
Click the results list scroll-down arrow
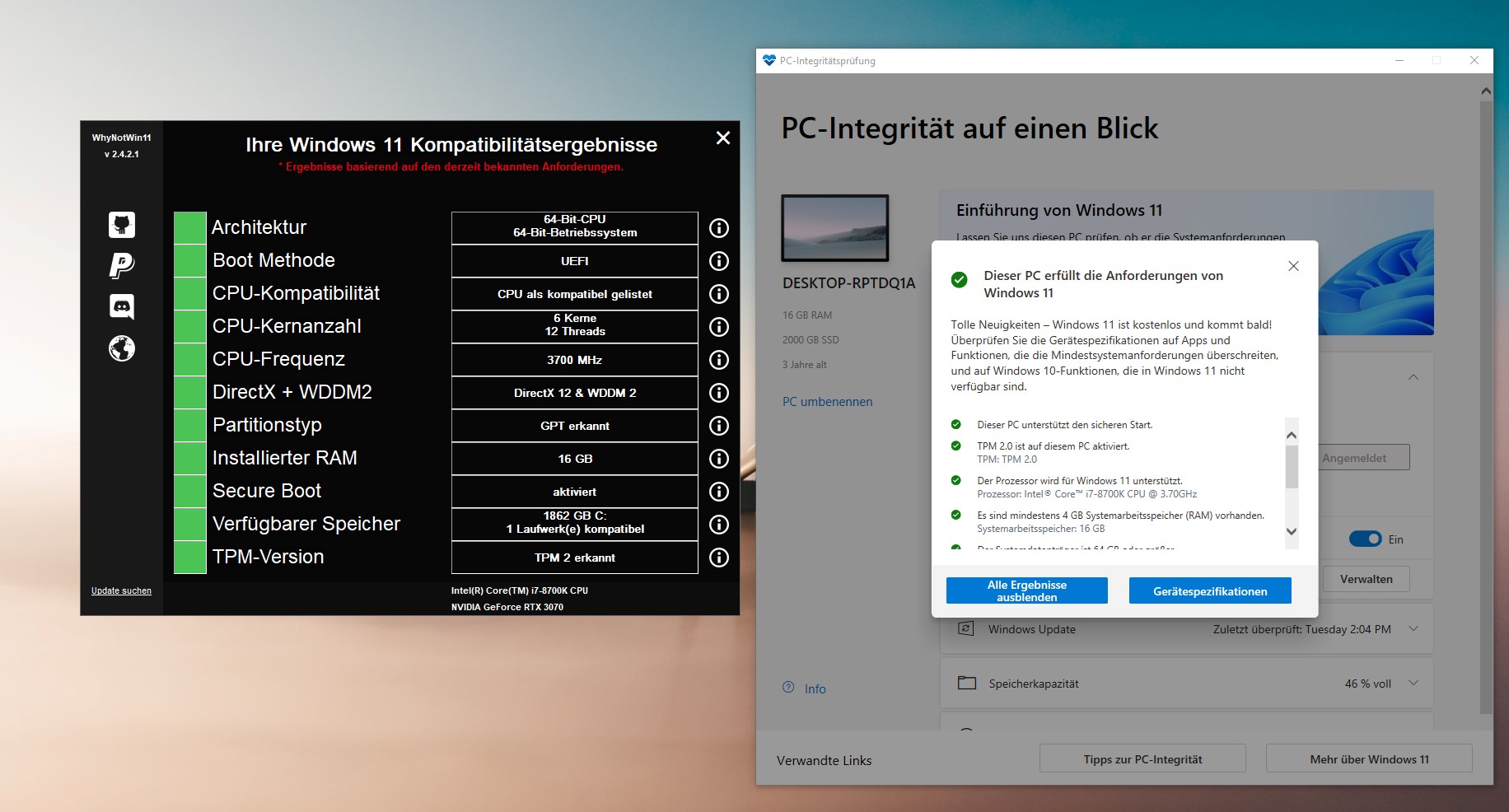click(x=1292, y=532)
